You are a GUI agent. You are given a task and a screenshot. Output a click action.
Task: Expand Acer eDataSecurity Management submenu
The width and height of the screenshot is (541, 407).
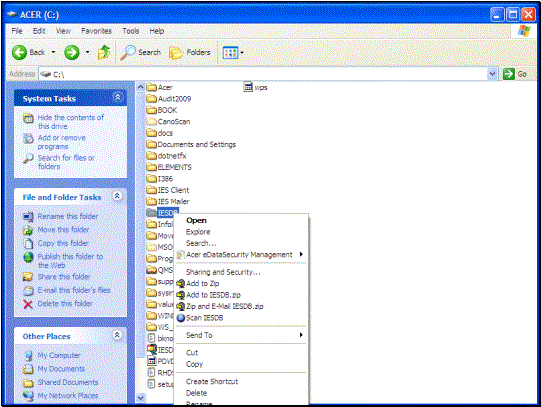point(301,255)
